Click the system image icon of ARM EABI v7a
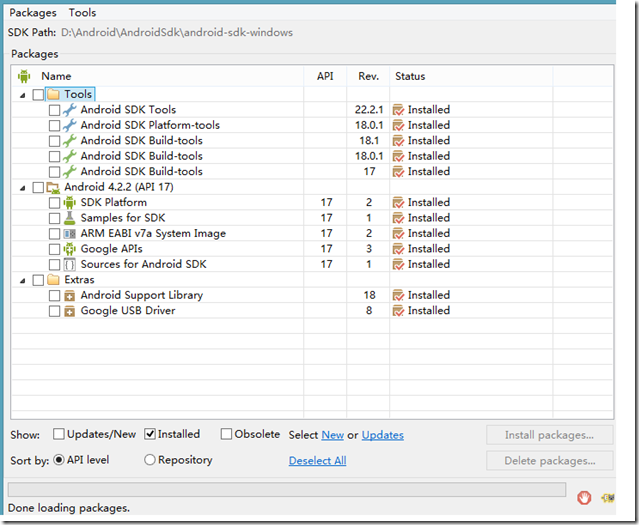This screenshot has width=639, height=525. 70,234
